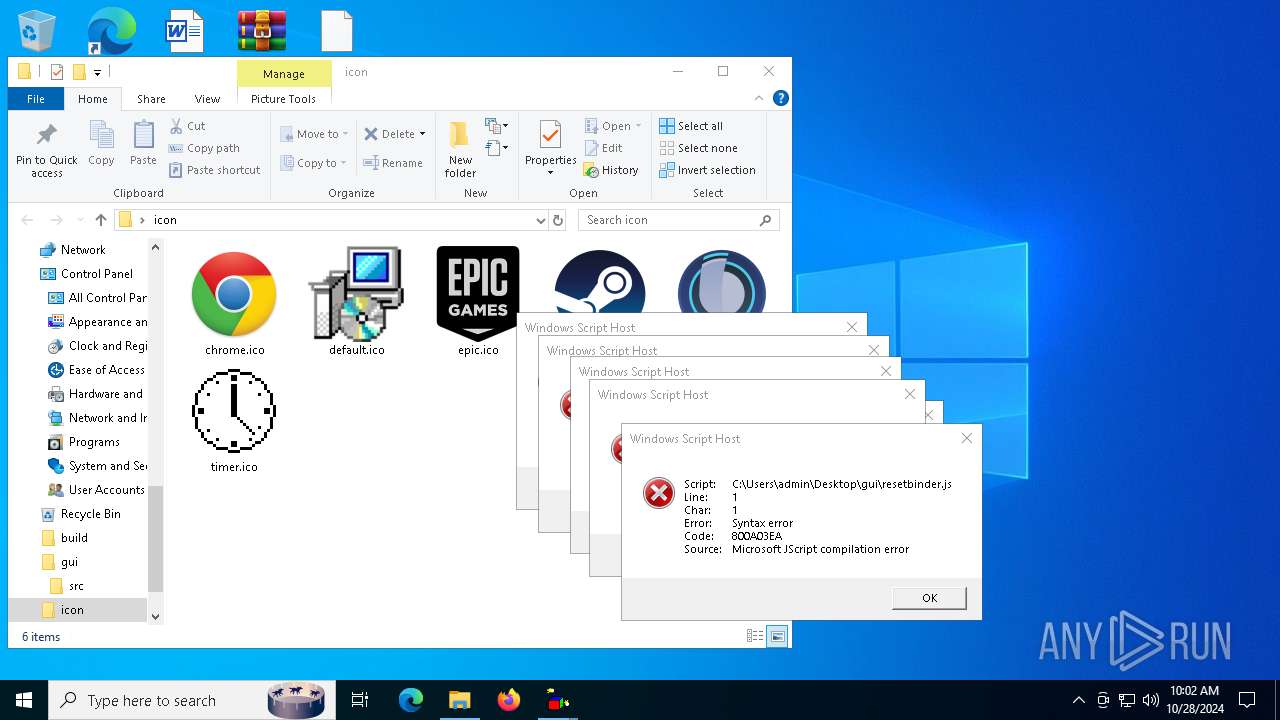Open Picture Tools tab
This screenshot has width=1280, height=720.
(283, 99)
